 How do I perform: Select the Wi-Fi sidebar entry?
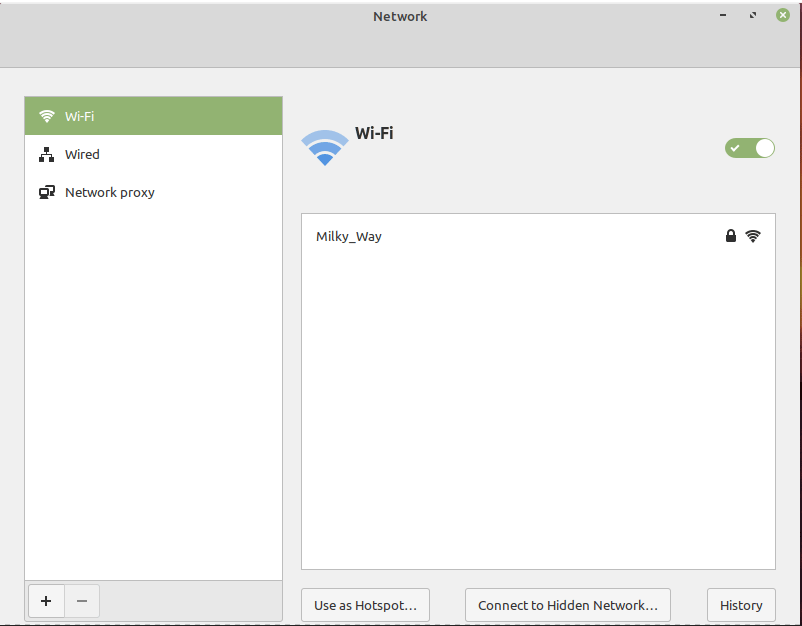click(153, 116)
